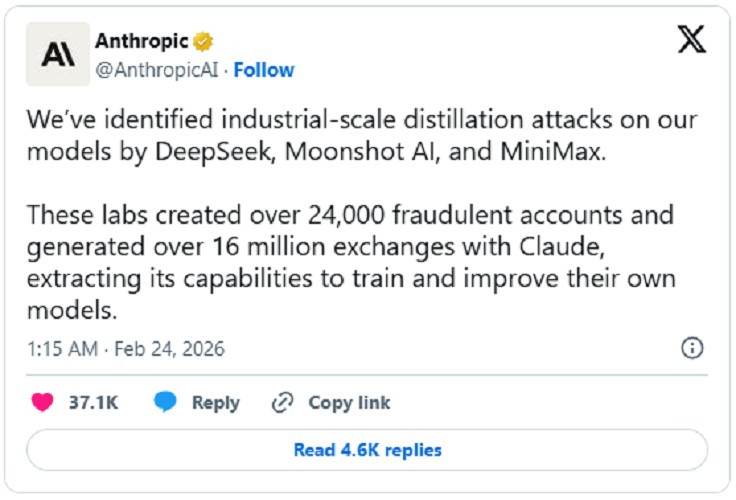Open Read 4.6K replies

[x=367, y=450]
